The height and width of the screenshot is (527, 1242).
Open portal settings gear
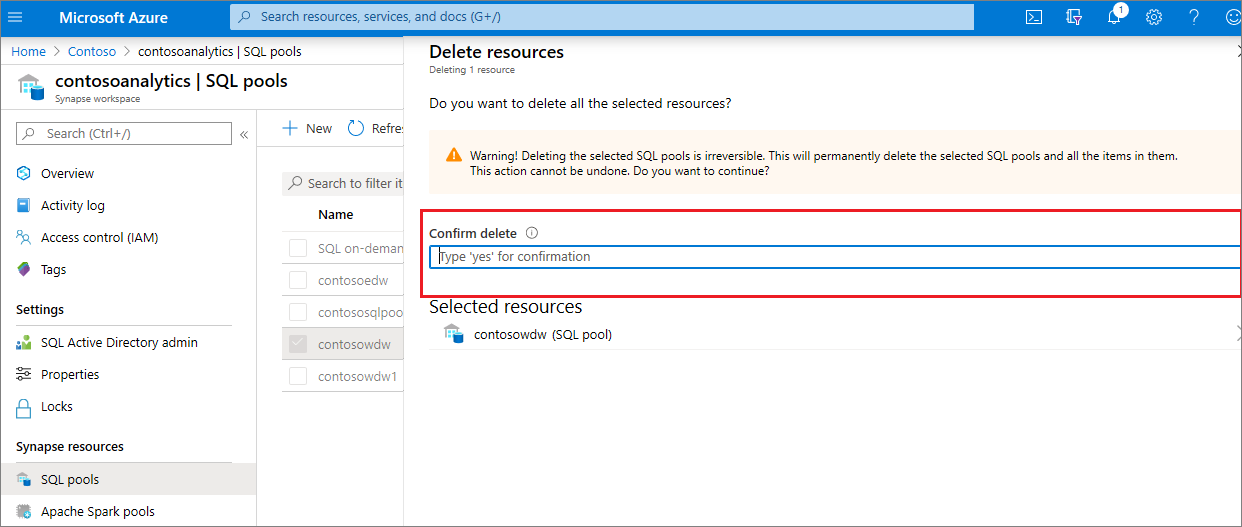click(x=1154, y=17)
